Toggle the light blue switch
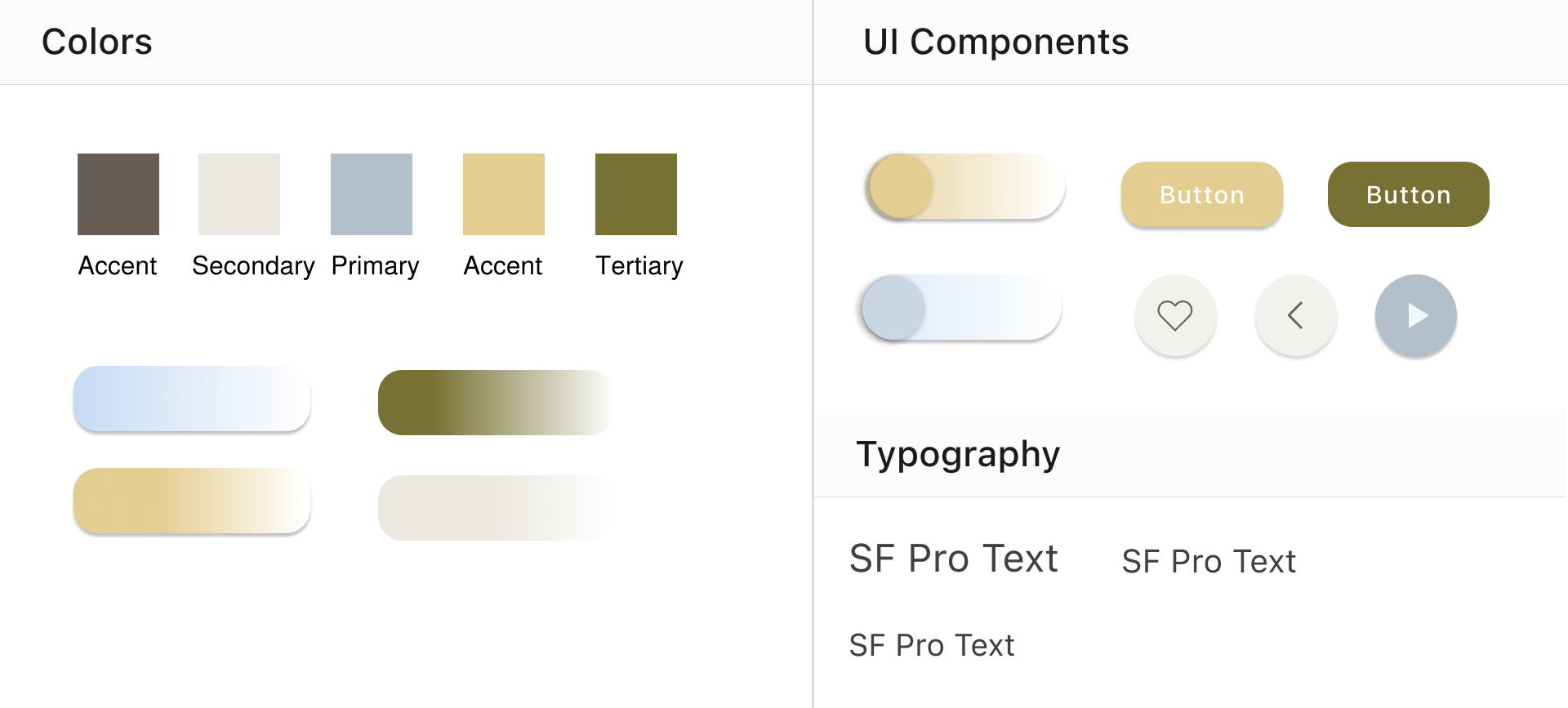1568x708 pixels. [x=962, y=308]
